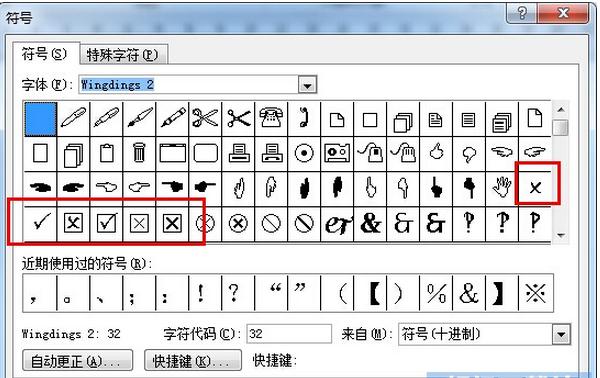Close the 符号 dialog
This screenshot has height=378, width=600.
[563, 14]
